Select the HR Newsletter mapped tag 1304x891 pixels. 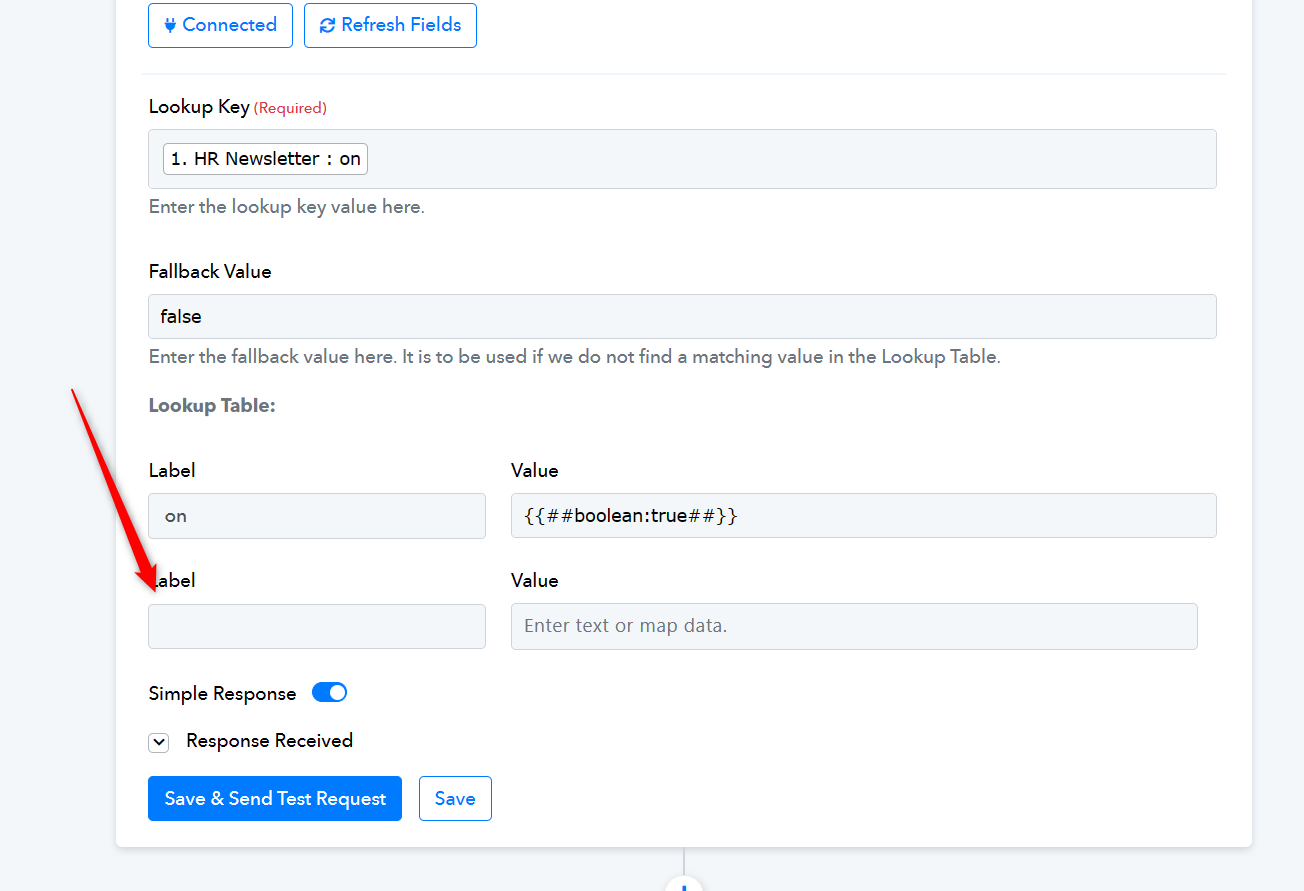coord(265,159)
